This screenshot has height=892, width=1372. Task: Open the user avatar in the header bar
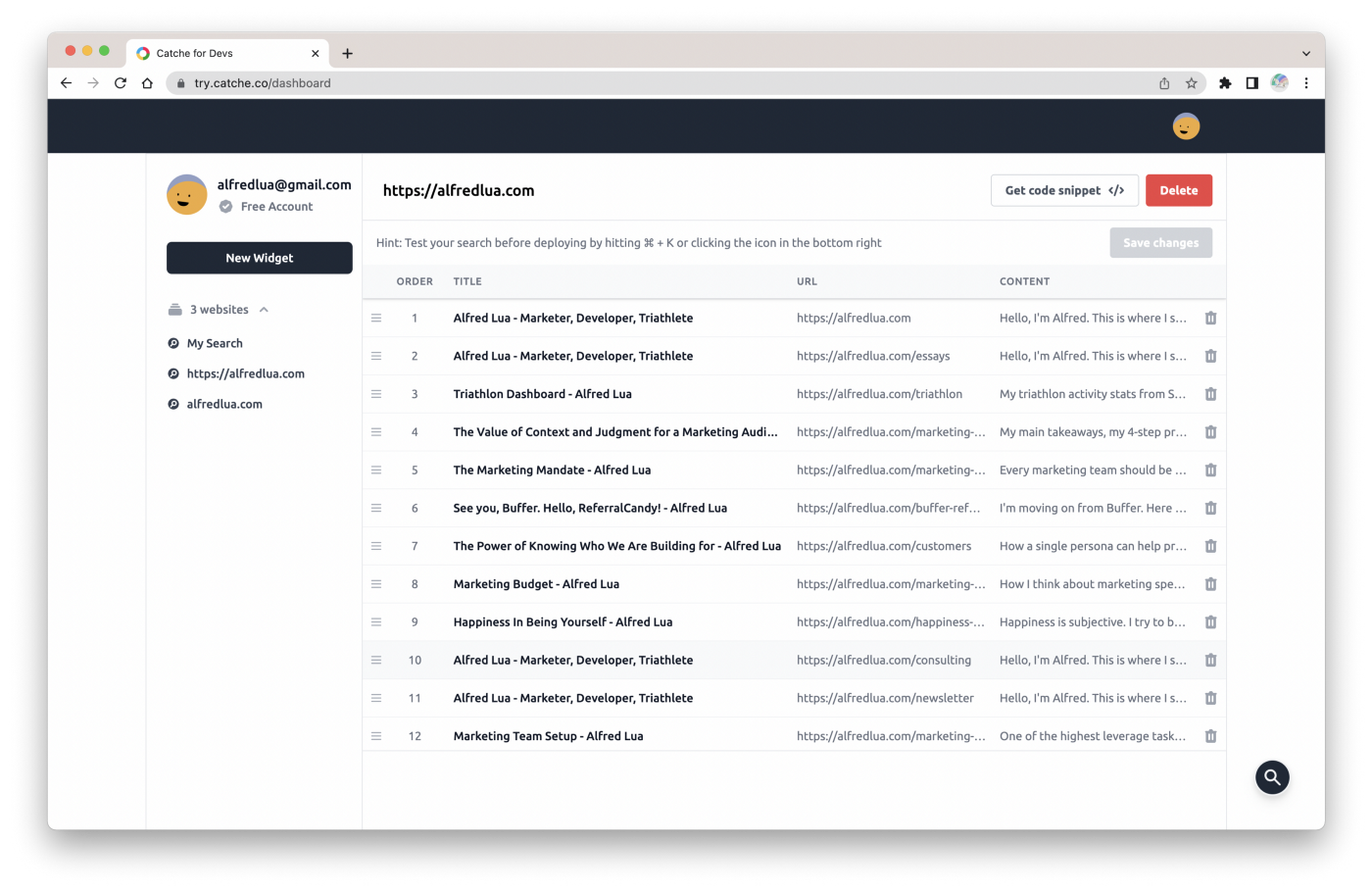[x=1186, y=126]
